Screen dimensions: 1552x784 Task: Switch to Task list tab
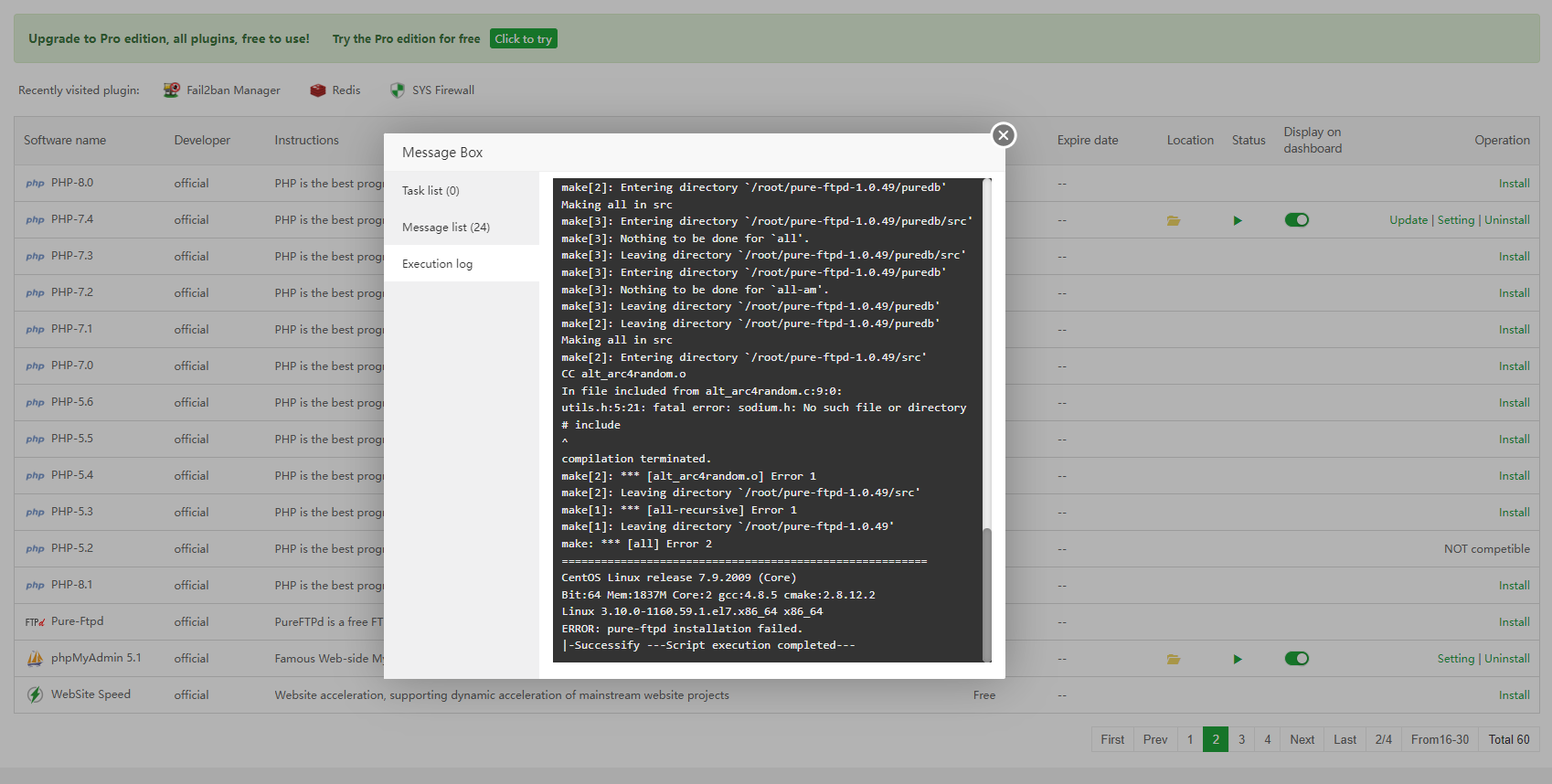(x=431, y=191)
